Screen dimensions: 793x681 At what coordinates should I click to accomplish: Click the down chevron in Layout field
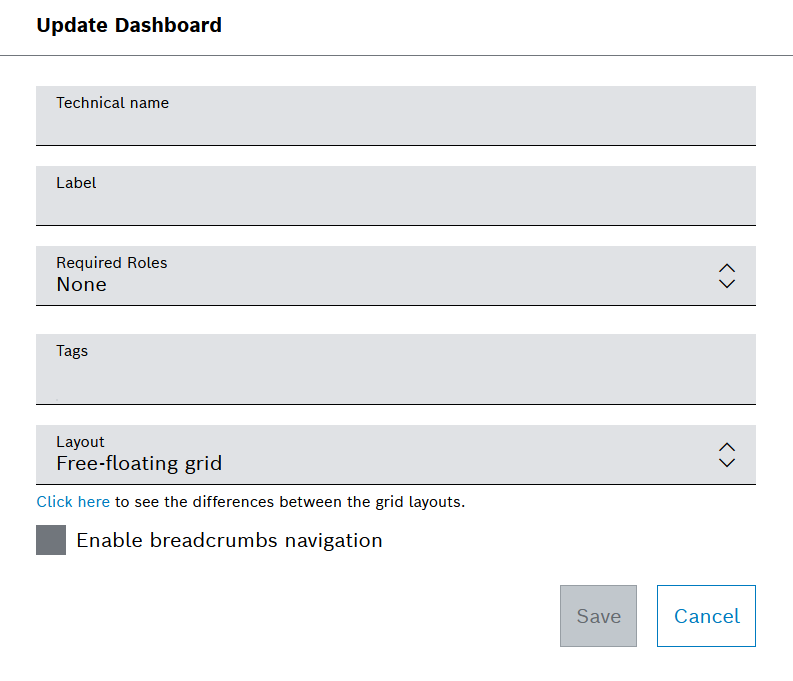727,463
